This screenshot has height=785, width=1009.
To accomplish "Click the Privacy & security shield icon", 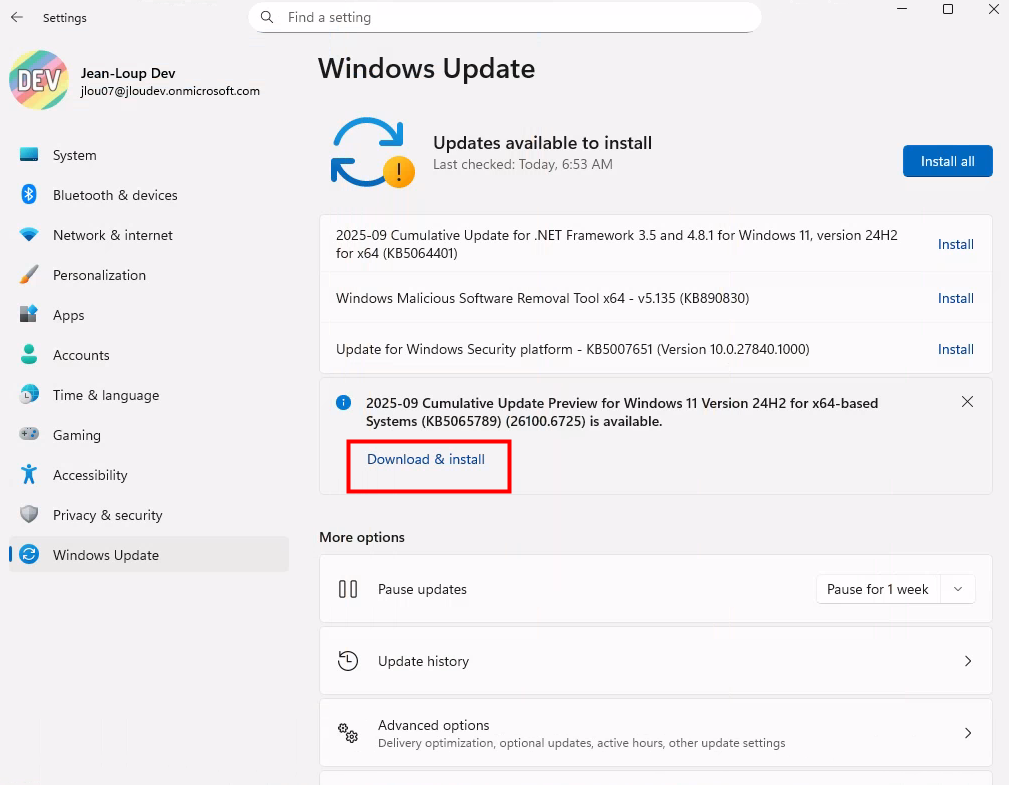I will point(29,515).
